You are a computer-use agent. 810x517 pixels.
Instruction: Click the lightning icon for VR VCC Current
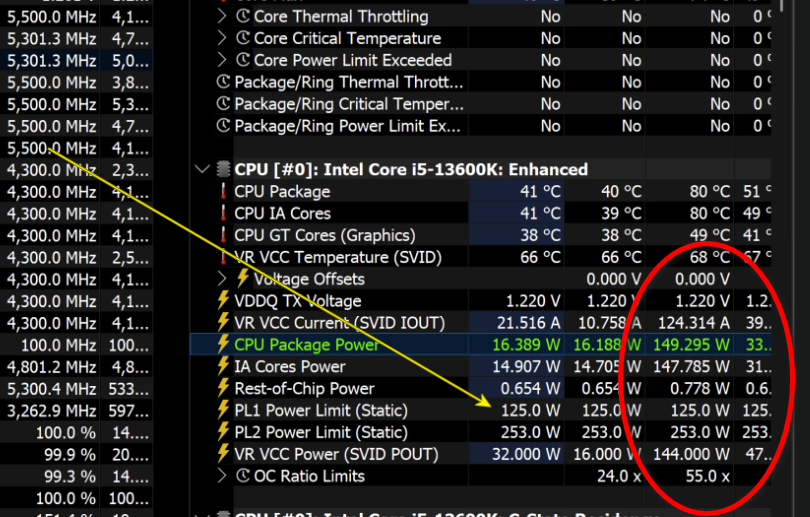pos(223,322)
